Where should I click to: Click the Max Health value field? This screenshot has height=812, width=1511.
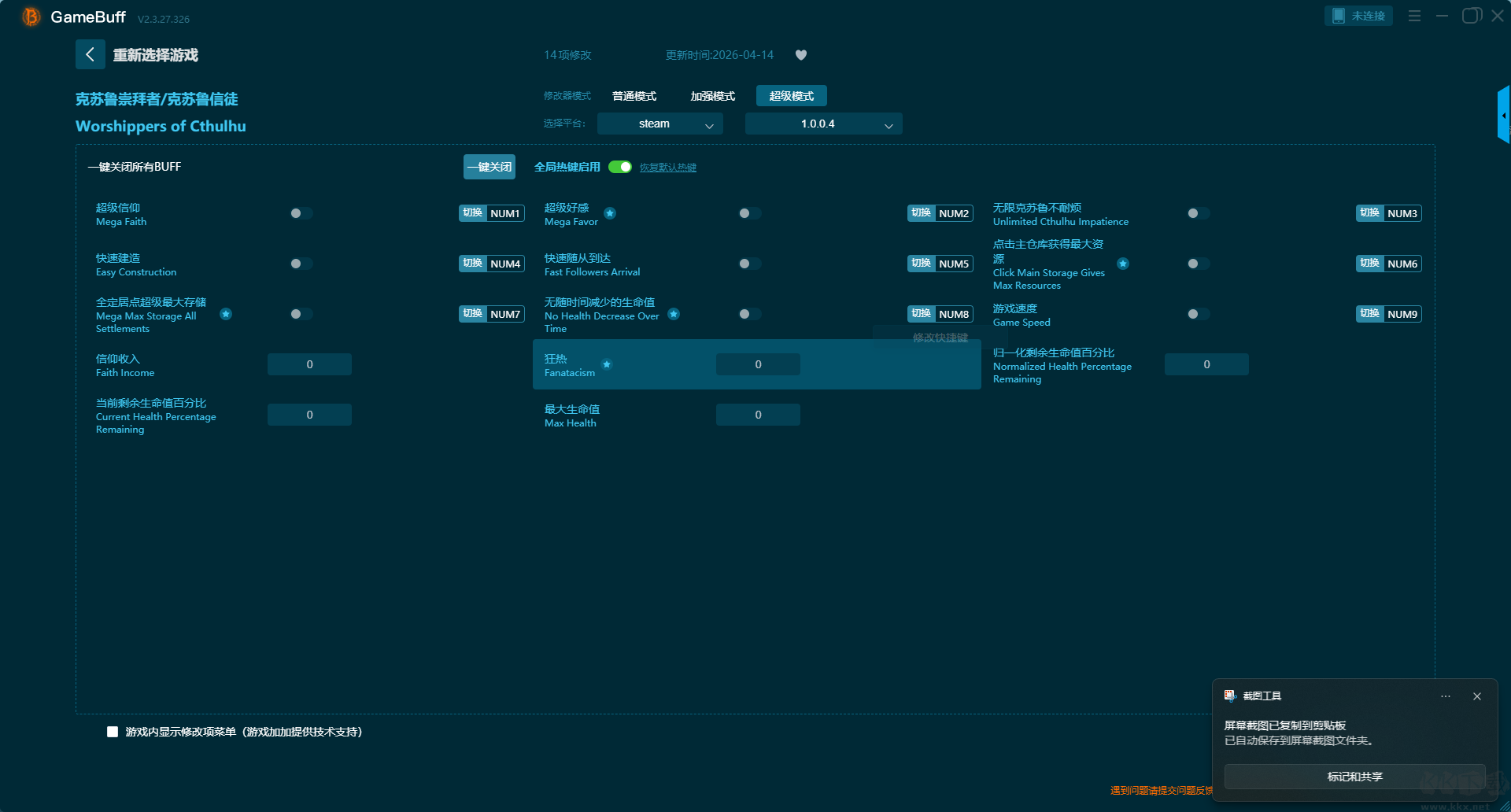(x=758, y=415)
